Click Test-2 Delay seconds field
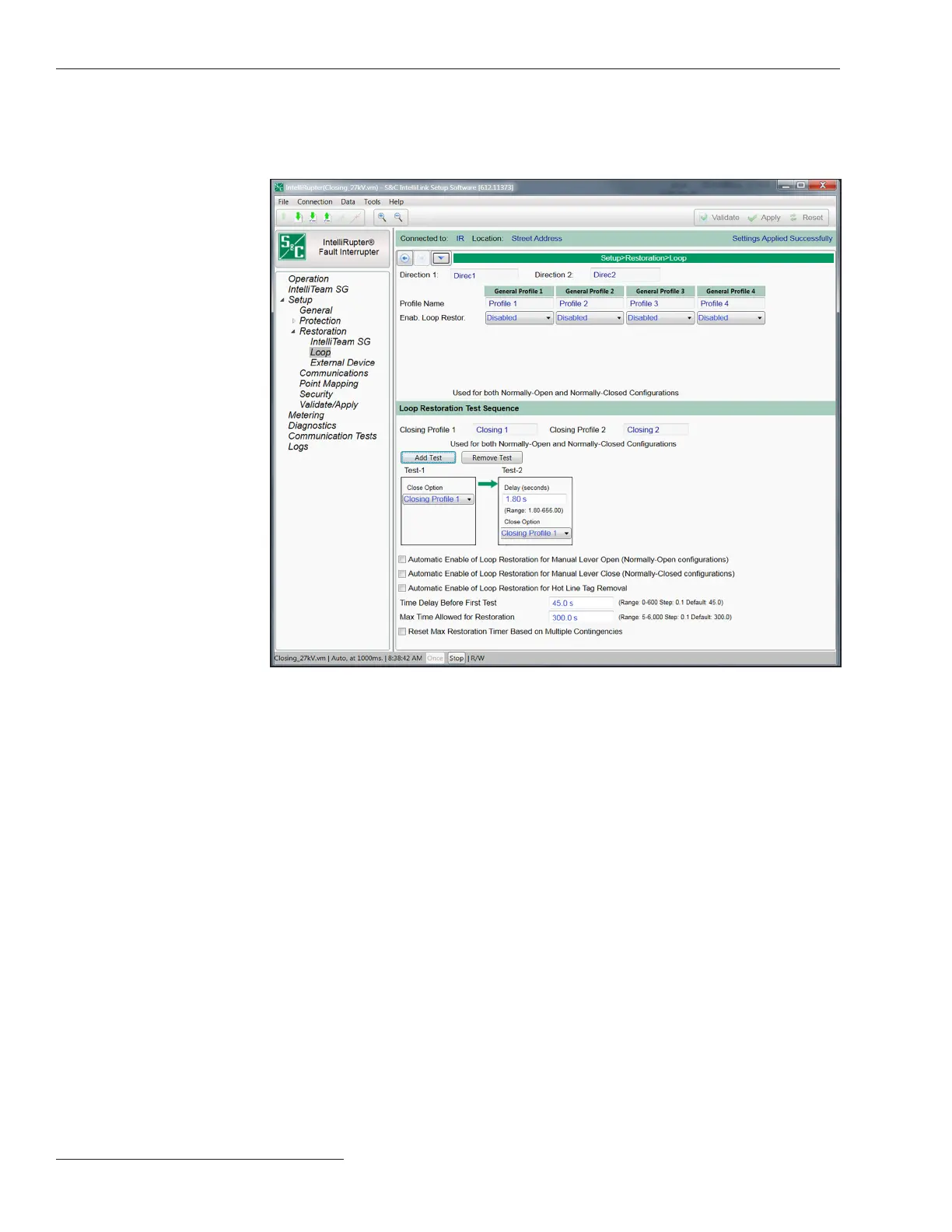952x1232 pixels. click(535, 499)
